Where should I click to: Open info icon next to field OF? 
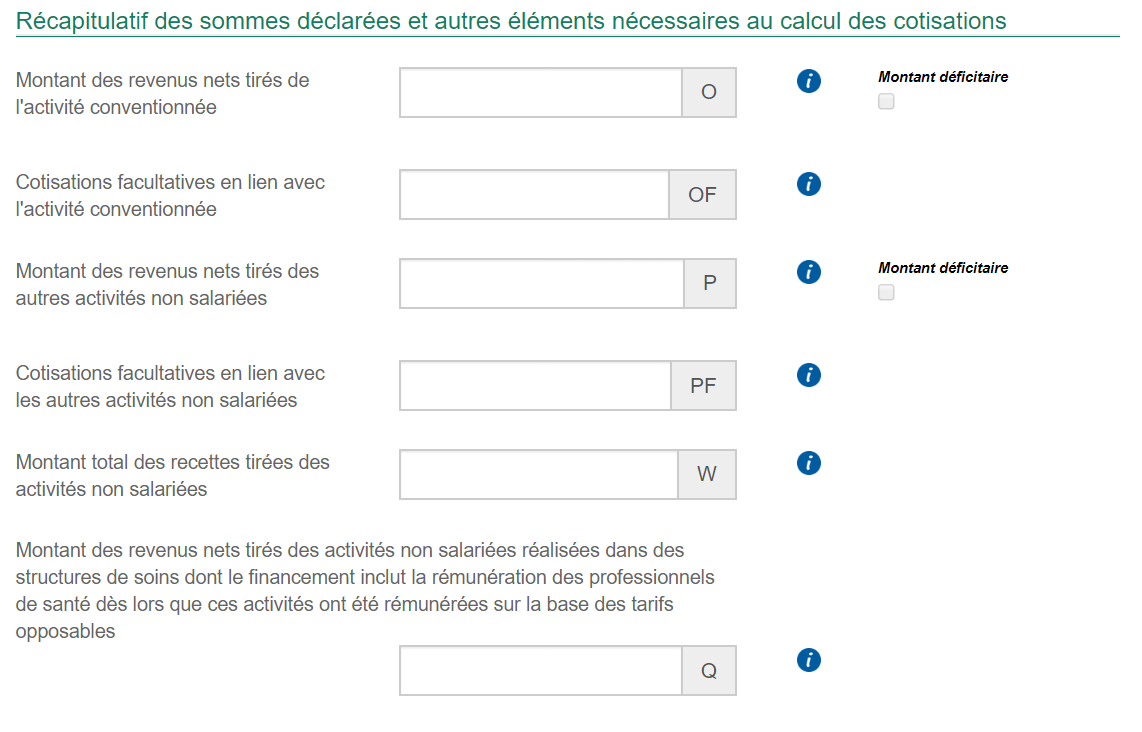(809, 184)
